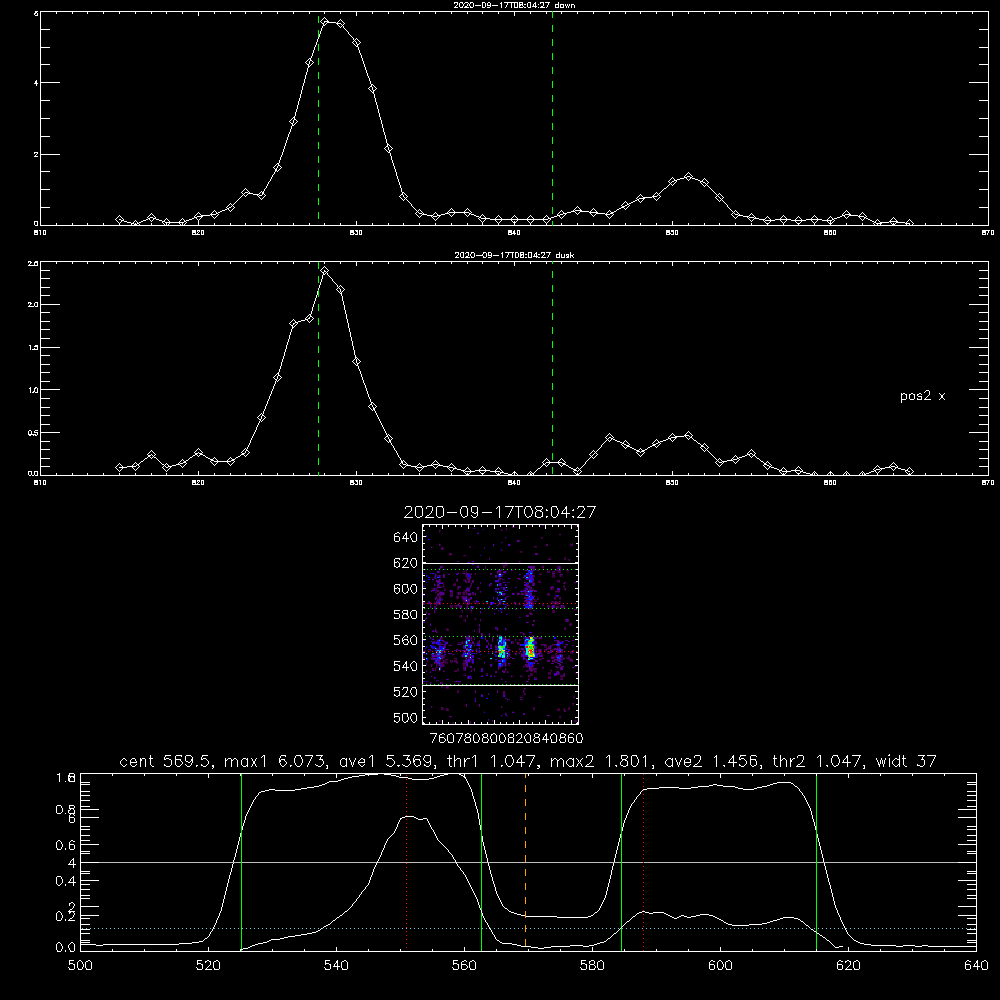Screen dimensions: 1000x1000
Task: Click the orange dashed center line in bottom plot
Action: 526,861
